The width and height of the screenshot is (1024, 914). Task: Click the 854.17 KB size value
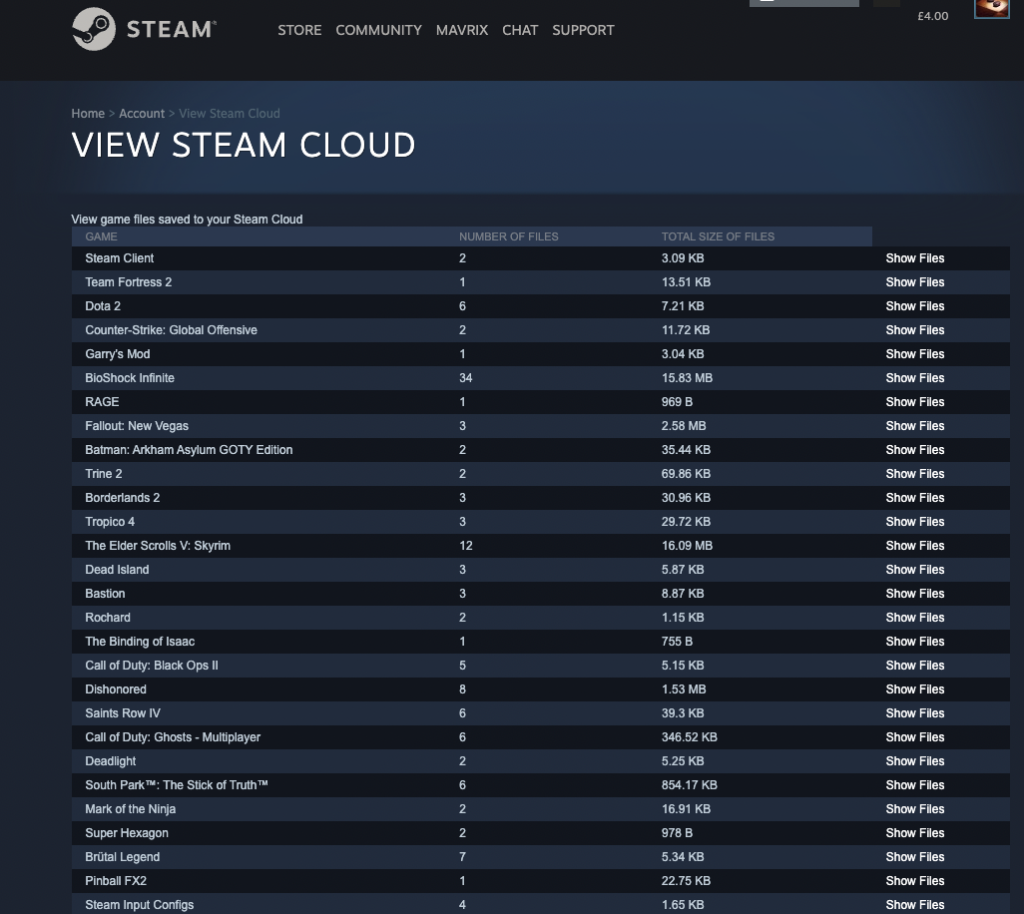(689, 785)
